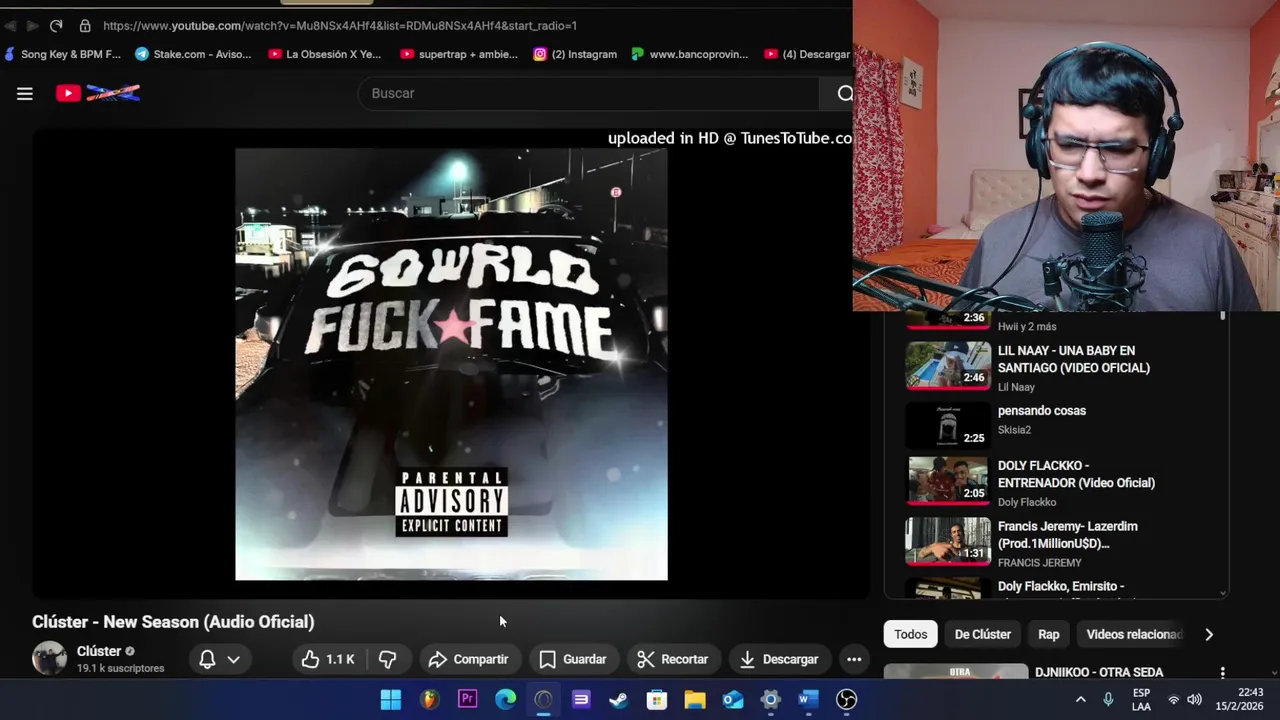Viewport: 1280px width, 720px height.
Task: Click the 1:31 Francis Jeremy thumbnail
Action: [x=948, y=541]
